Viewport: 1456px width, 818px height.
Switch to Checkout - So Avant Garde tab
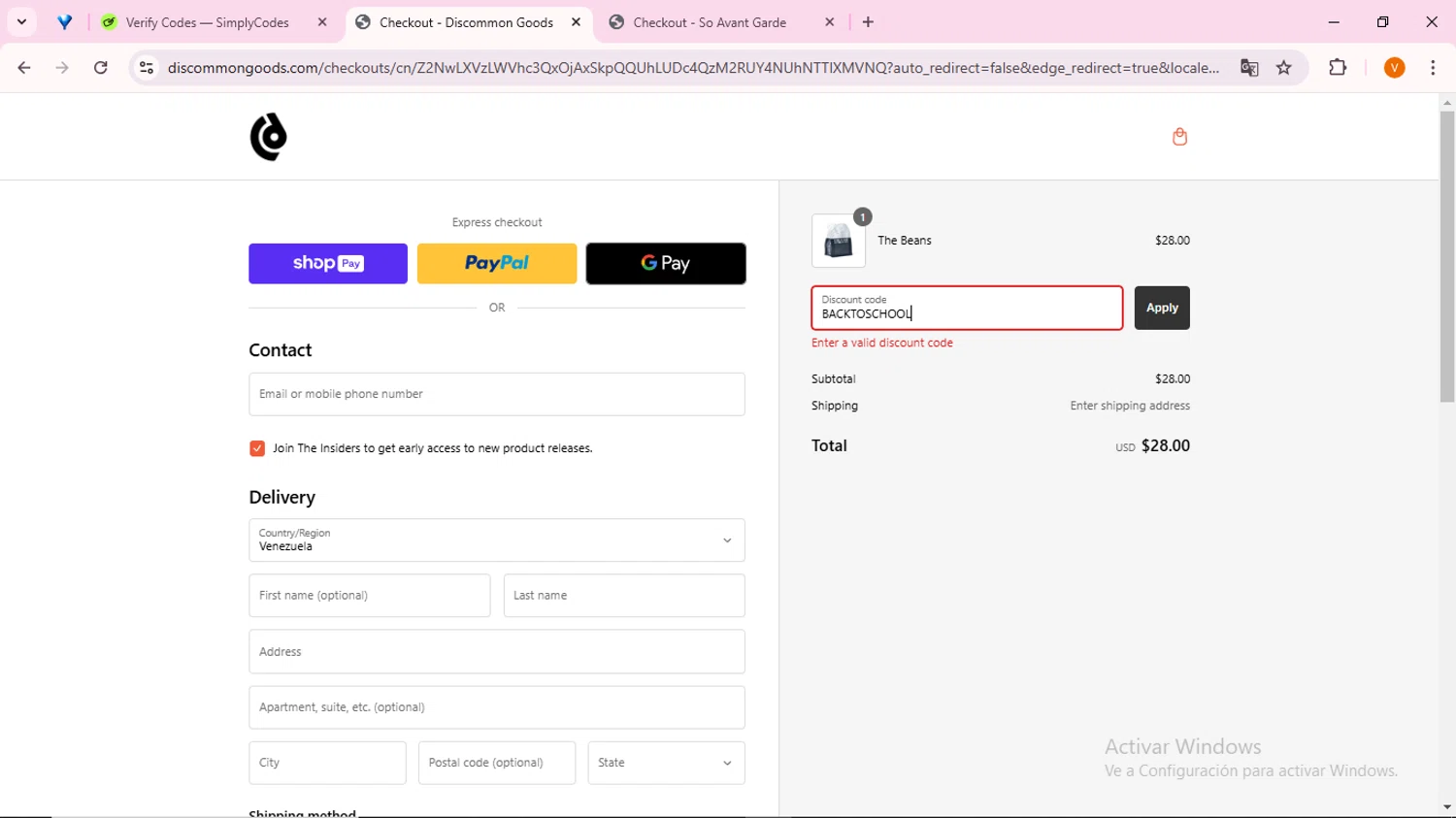tap(710, 22)
